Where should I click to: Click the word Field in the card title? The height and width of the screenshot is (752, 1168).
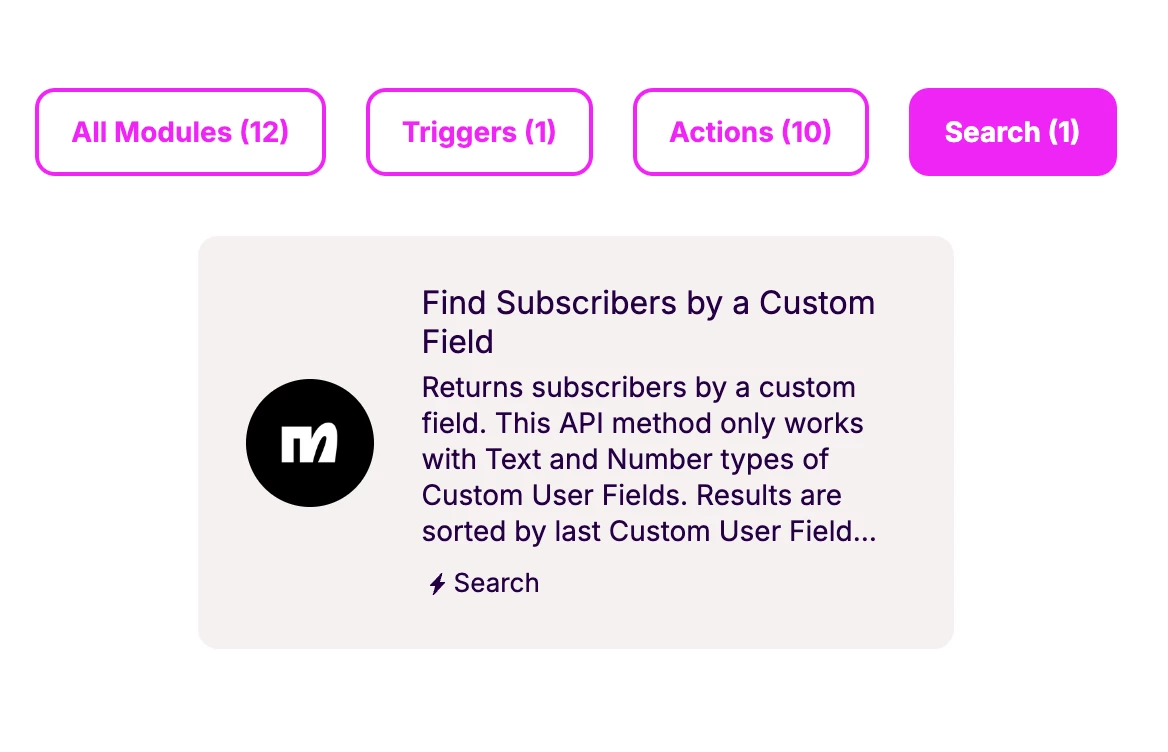pyautogui.click(x=457, y=341)
